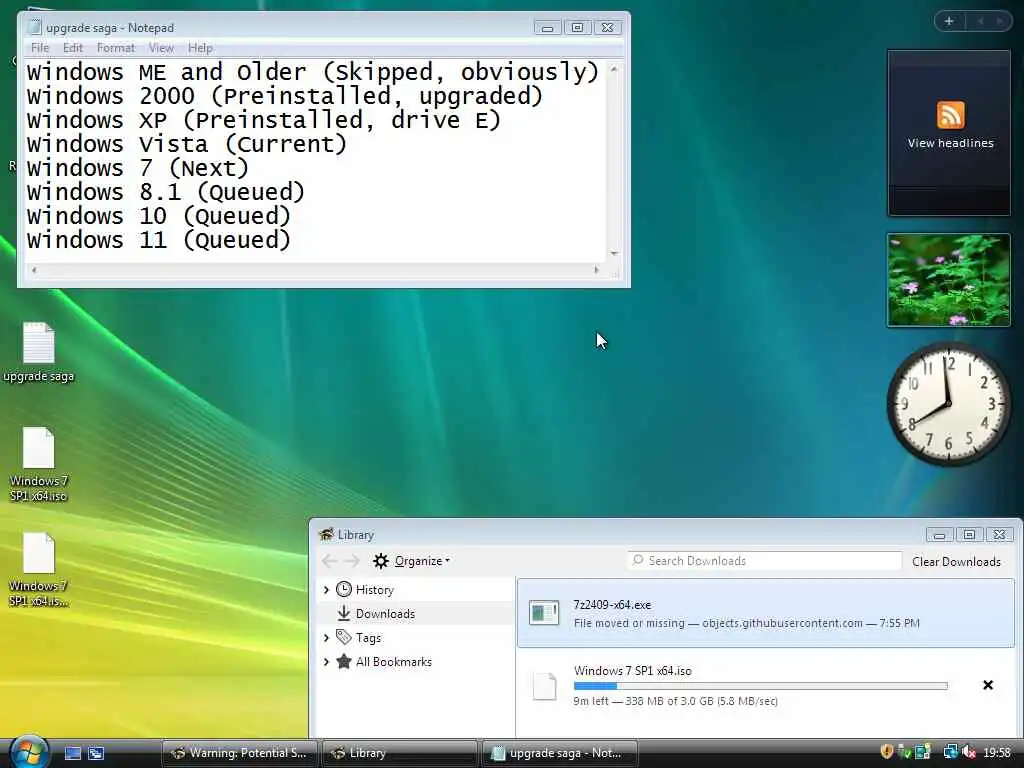The image size is (1024, 768).
Task: Click the muted volume tray icon
Action: coord(968,752)
